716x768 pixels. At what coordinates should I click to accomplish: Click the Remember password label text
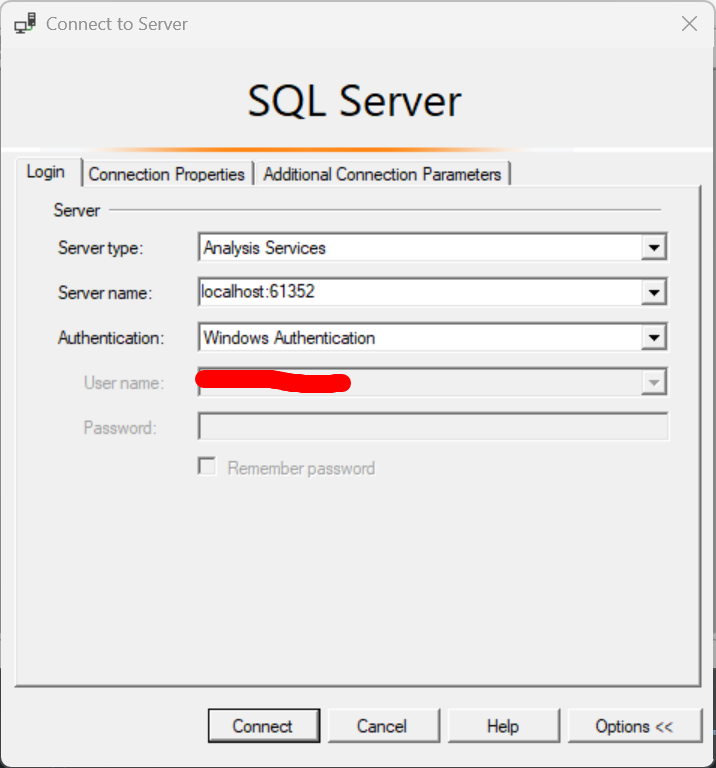pyautogui.click(x=301, y=469)
